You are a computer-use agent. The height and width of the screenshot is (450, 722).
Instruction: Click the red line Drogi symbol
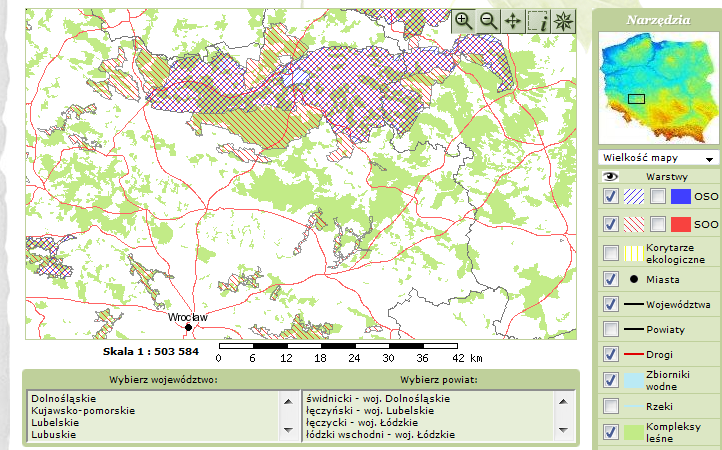pos(634,354)
